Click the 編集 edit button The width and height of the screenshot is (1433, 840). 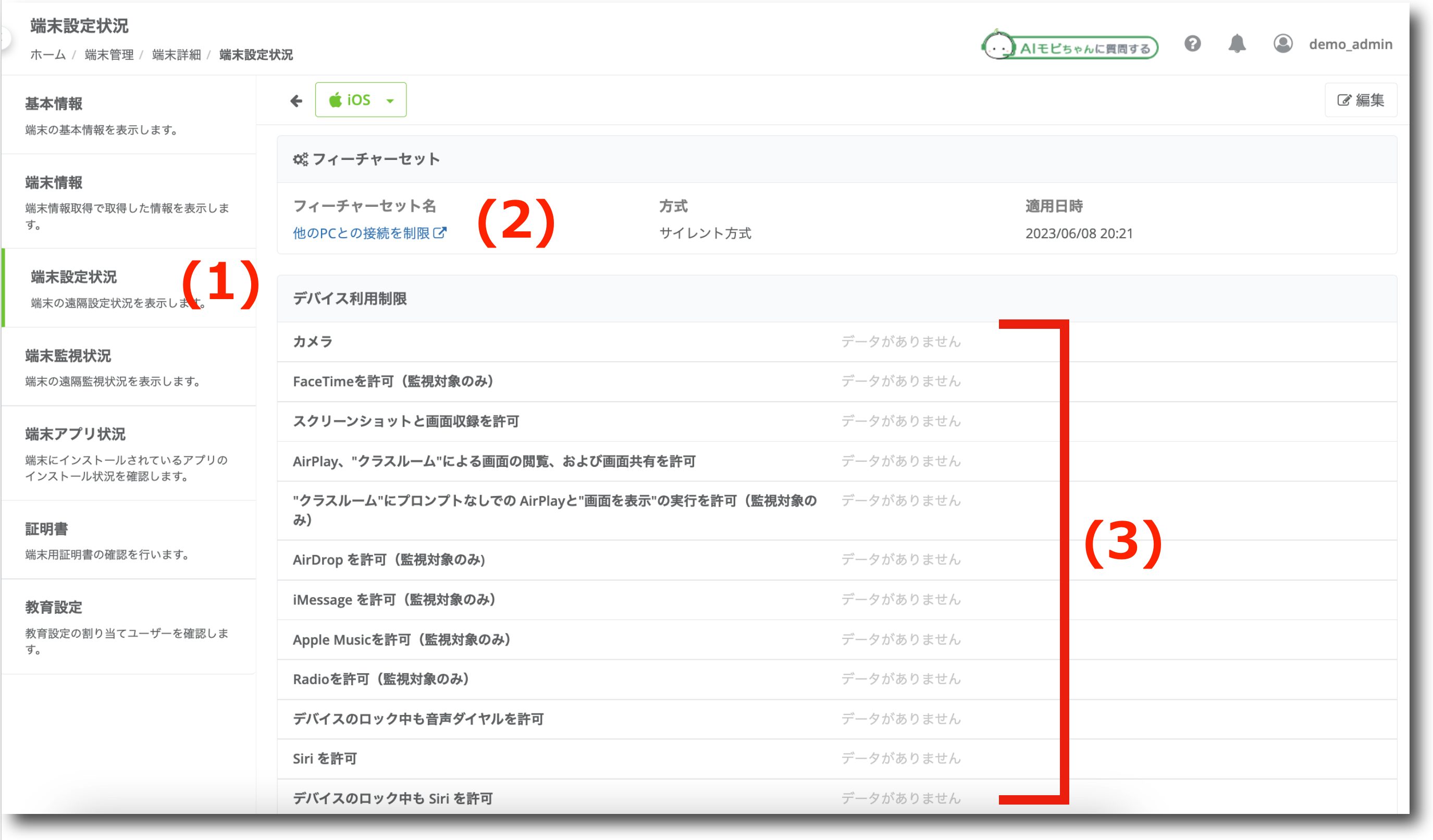(1360, 100)
